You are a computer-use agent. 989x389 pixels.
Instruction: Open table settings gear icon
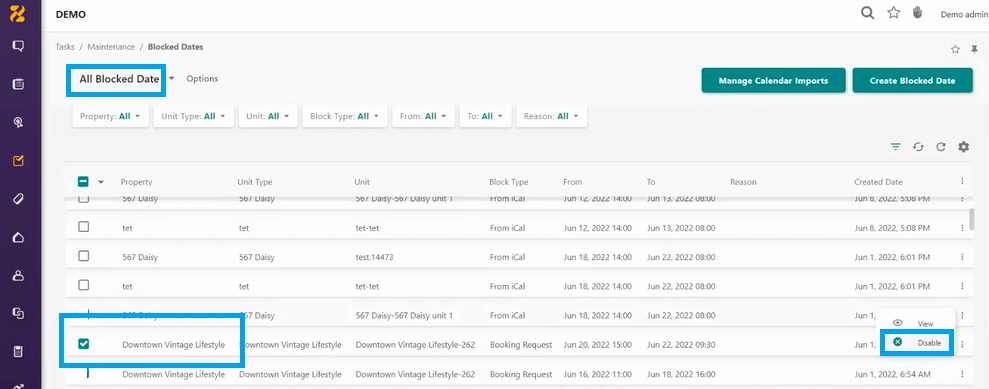coord(963,147)
